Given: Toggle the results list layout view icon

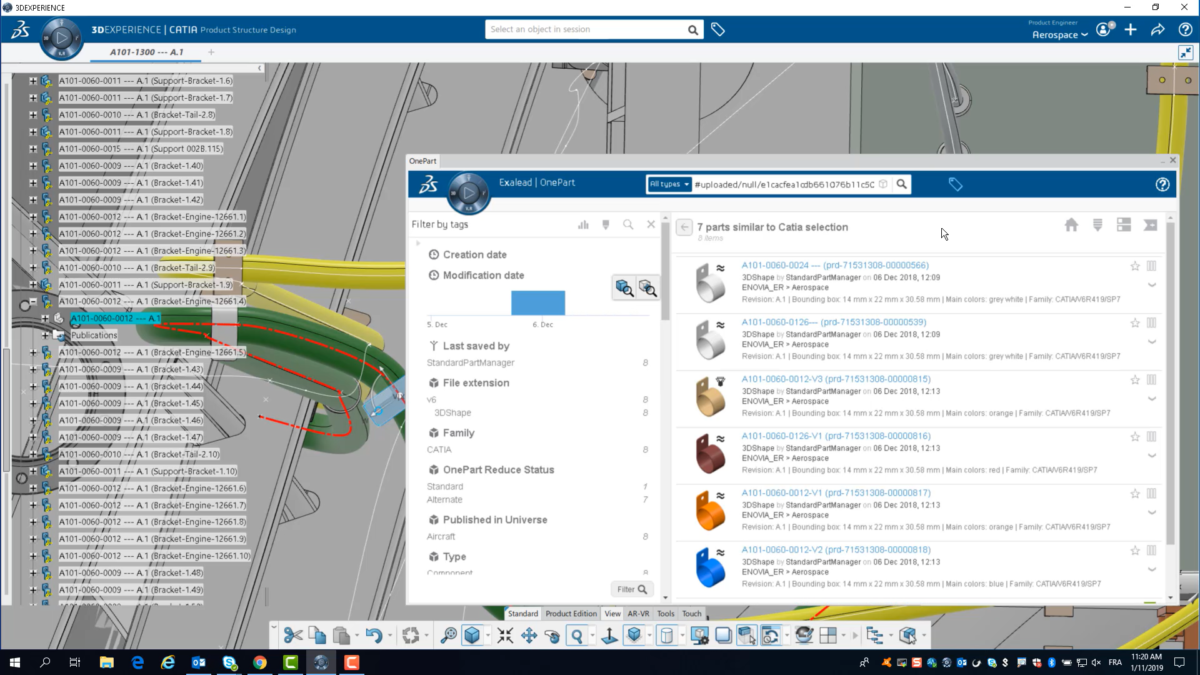Looking at the screenshot, I should tap(1124, 225).
